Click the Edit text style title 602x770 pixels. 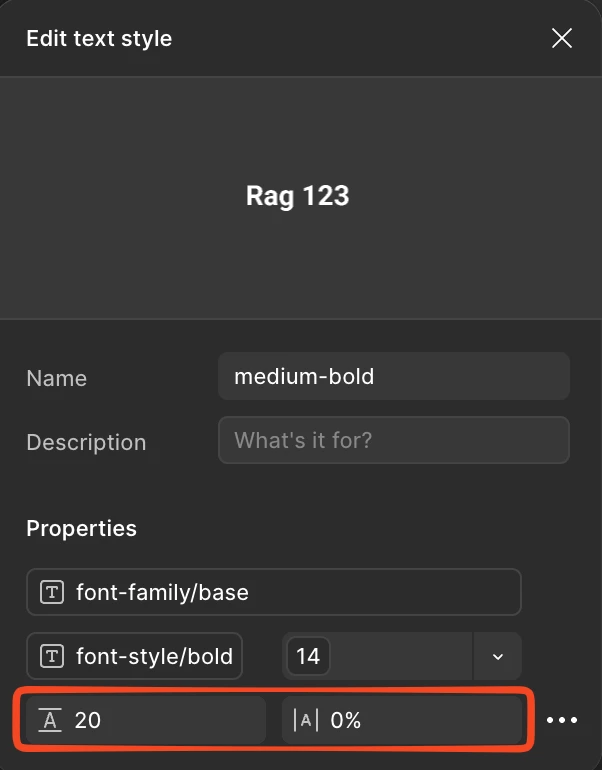(x=99, y=38)
